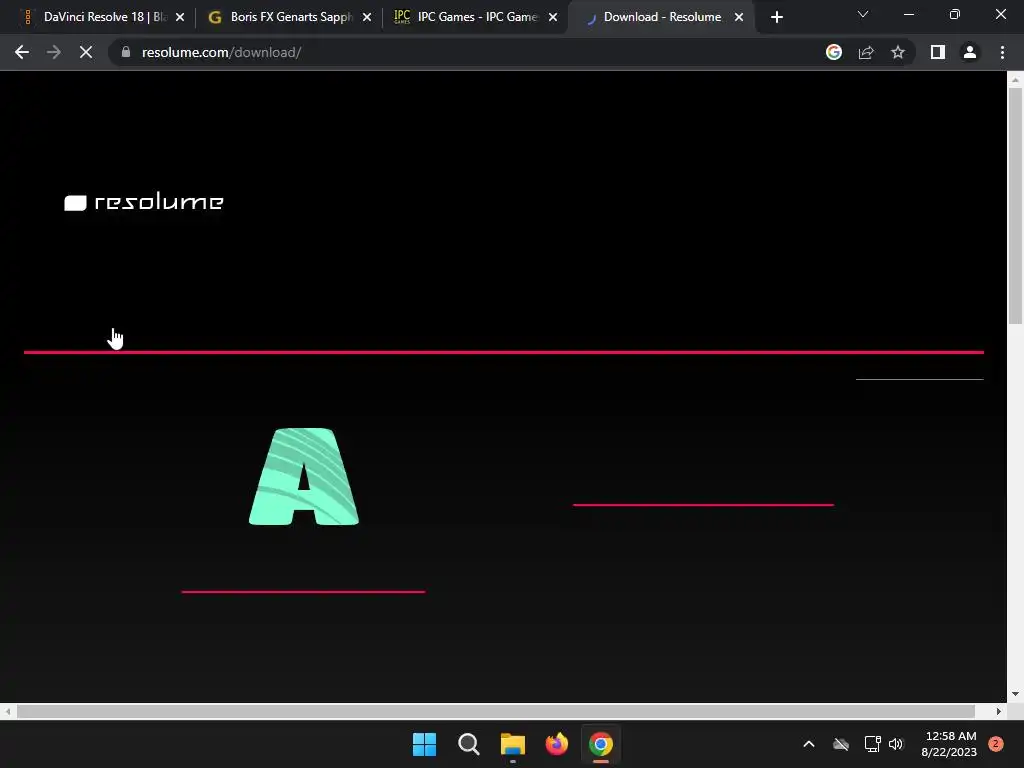
Task: Open Windows Search from the taskbar
Action: click(x=469, y=744)
